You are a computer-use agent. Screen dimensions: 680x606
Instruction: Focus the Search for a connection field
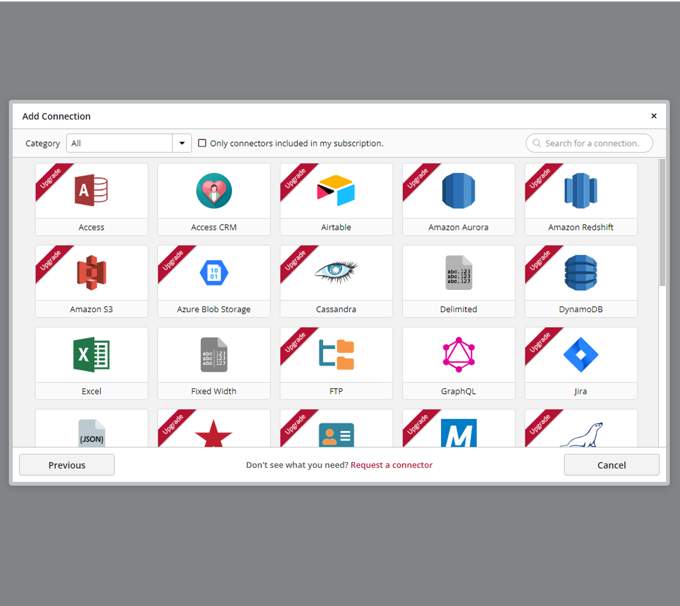[x=589, y=143]
